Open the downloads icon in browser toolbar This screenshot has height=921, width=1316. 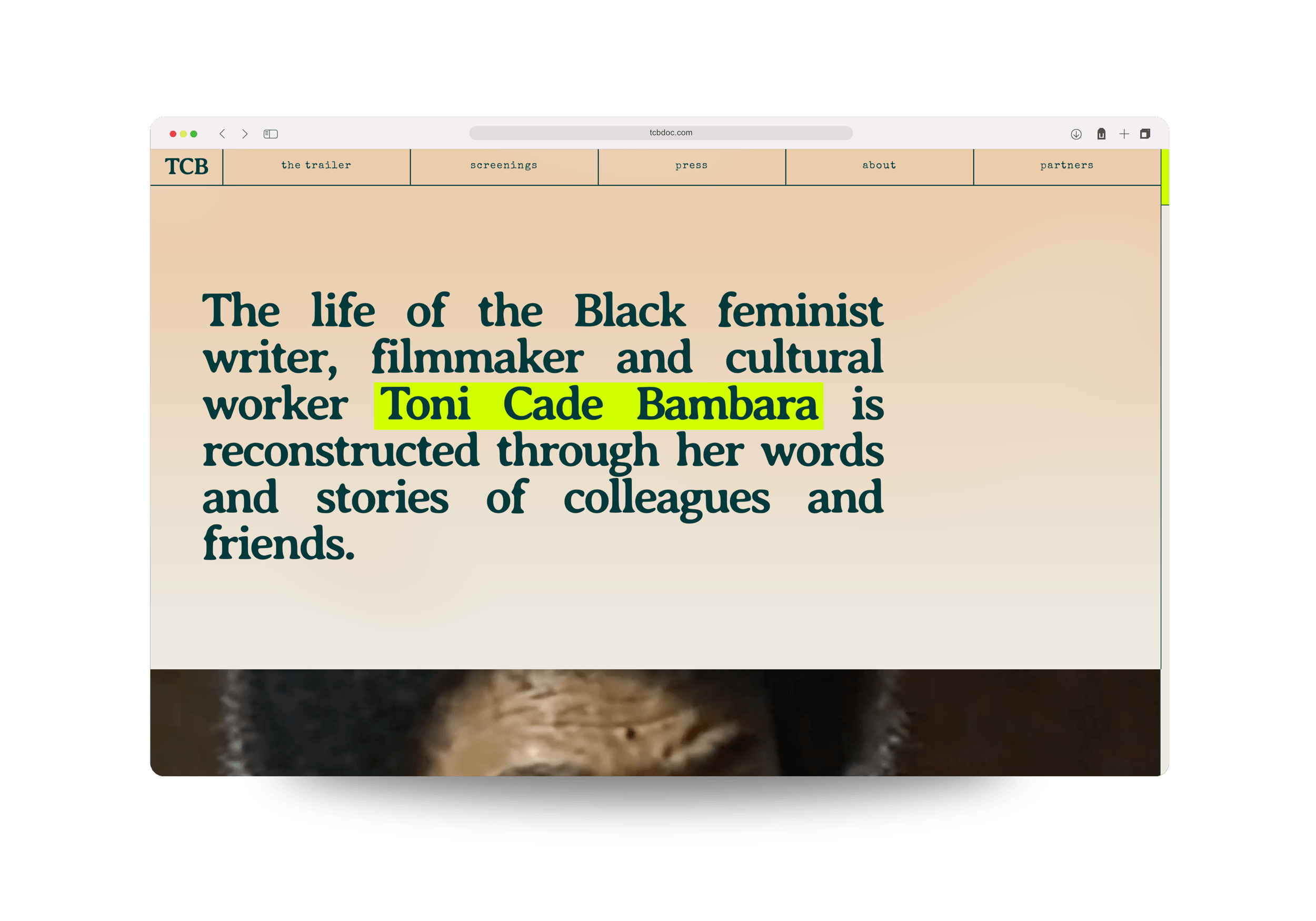click(1076, 134)
